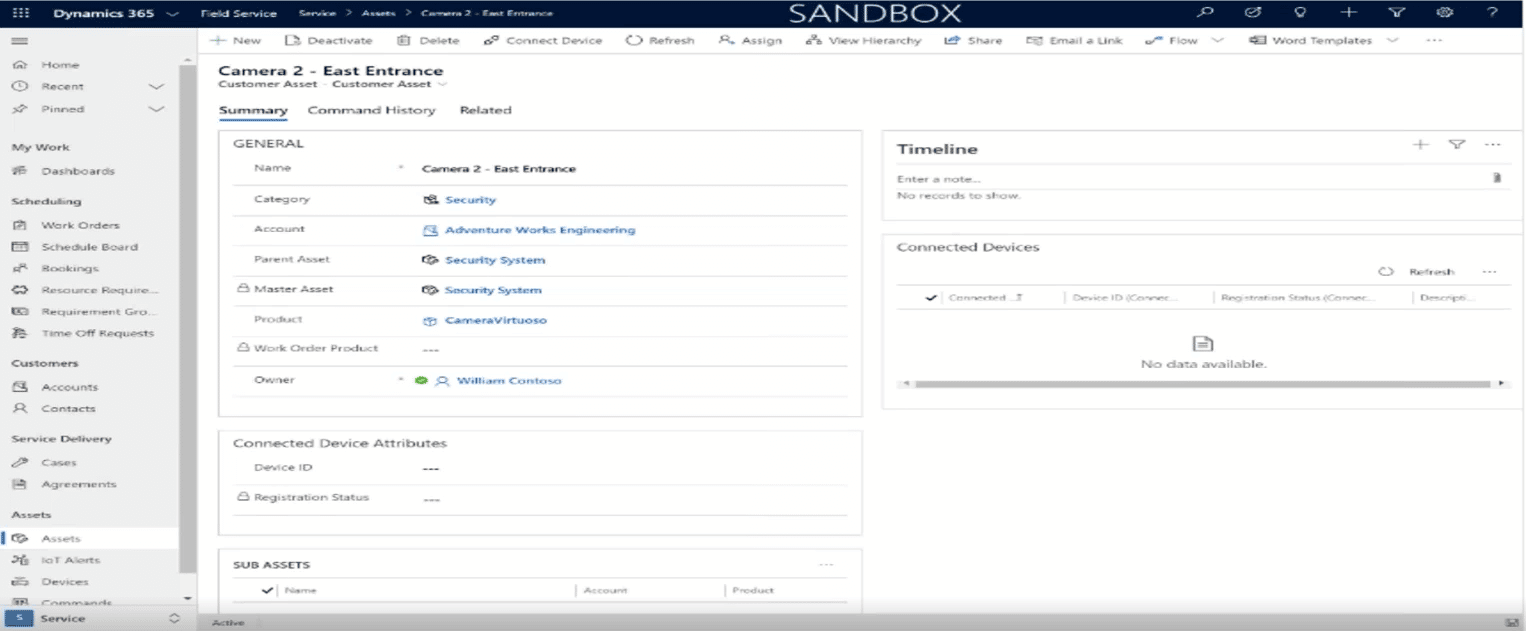Click the Help question mark icon
This screenshot has height=631, width=1526.
(1491, 13)
